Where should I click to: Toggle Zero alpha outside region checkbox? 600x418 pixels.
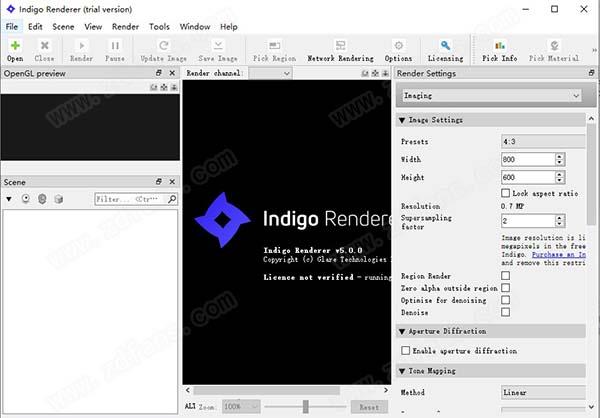click(x=505, y=288)
